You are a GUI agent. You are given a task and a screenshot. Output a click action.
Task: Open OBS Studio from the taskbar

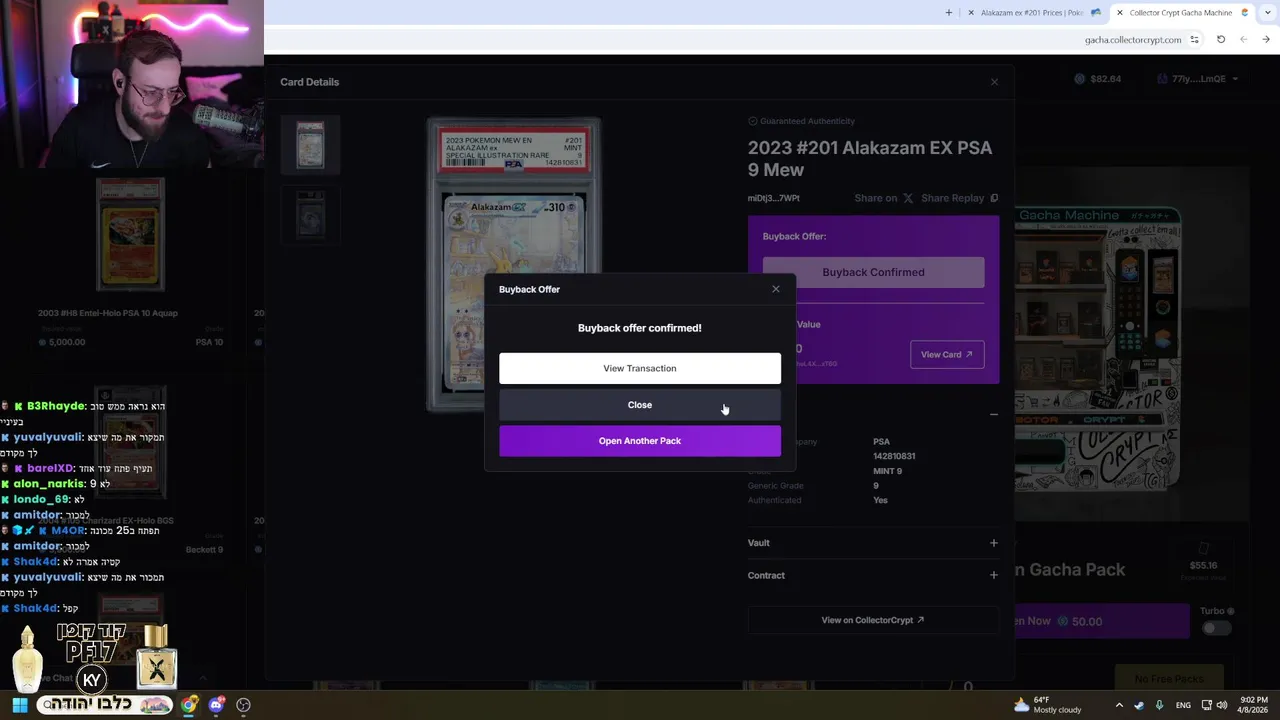point(243,705)
